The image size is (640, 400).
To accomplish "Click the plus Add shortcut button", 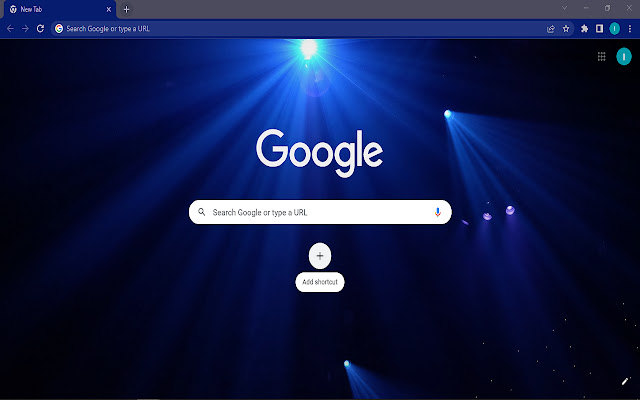I will click(x=320, y=256).
